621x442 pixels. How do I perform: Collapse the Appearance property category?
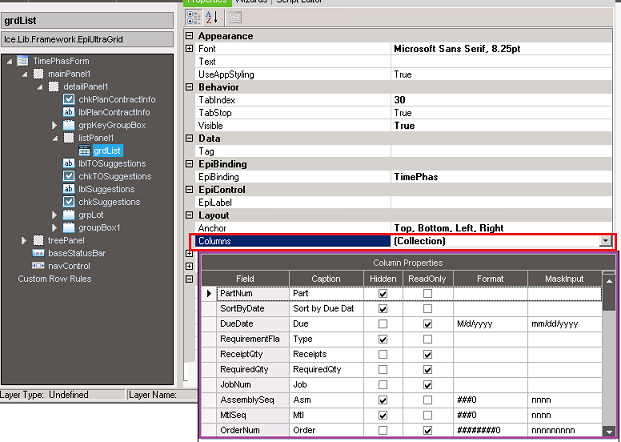coord(189,36)
